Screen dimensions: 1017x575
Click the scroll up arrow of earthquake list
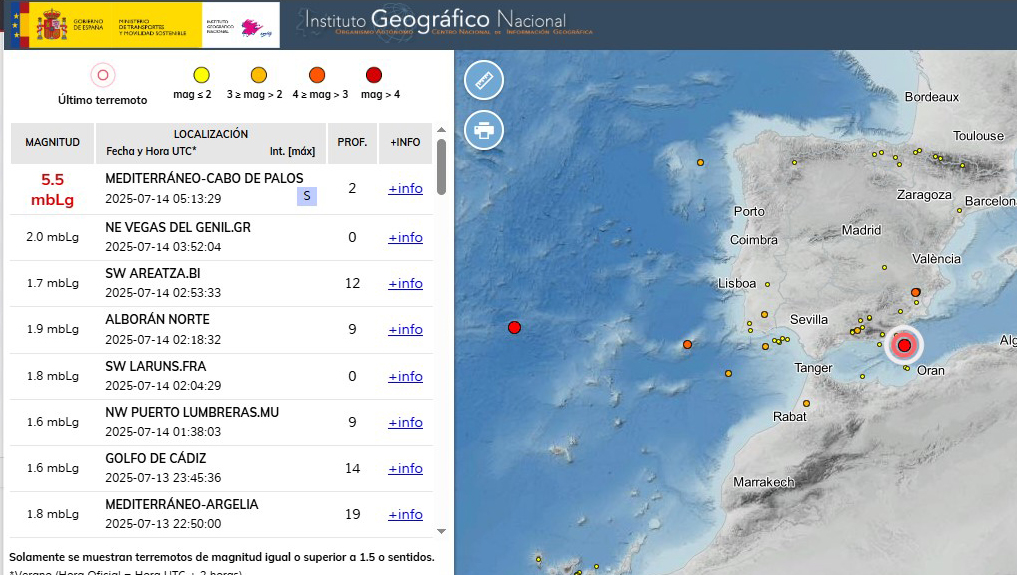[441, 130]
